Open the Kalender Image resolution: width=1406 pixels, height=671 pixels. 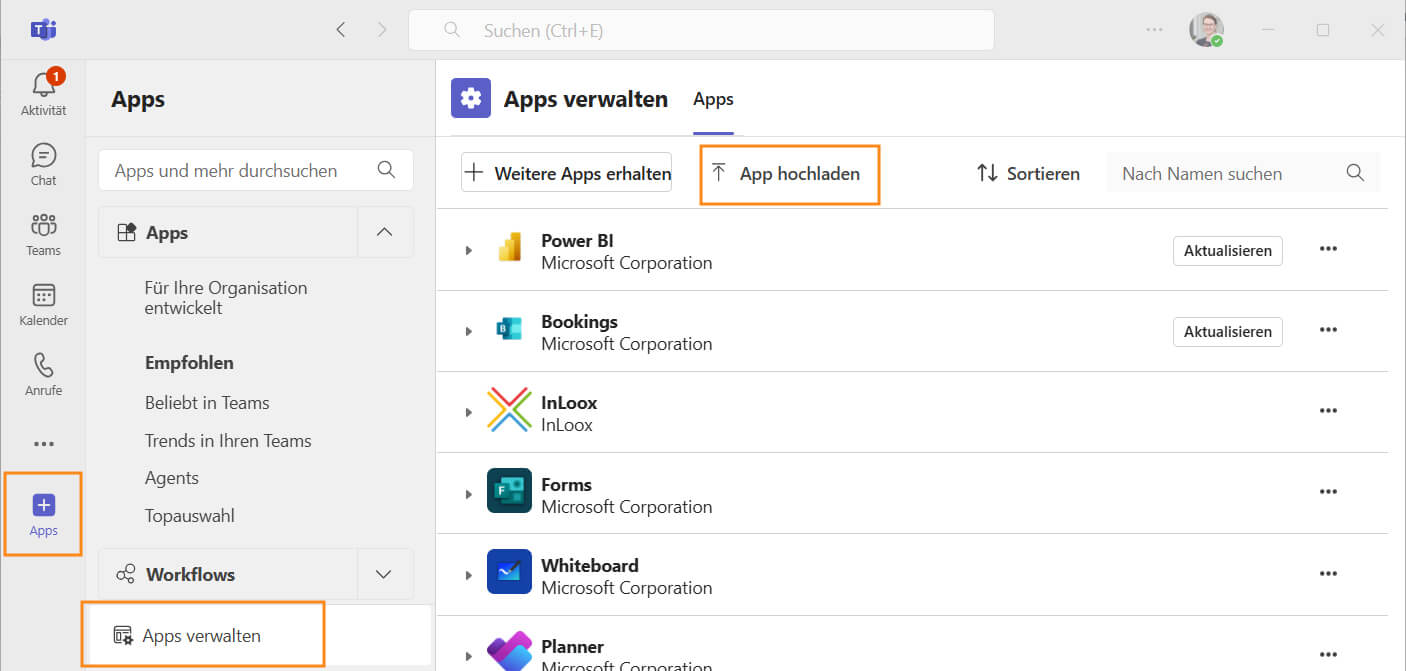[43, 303]
